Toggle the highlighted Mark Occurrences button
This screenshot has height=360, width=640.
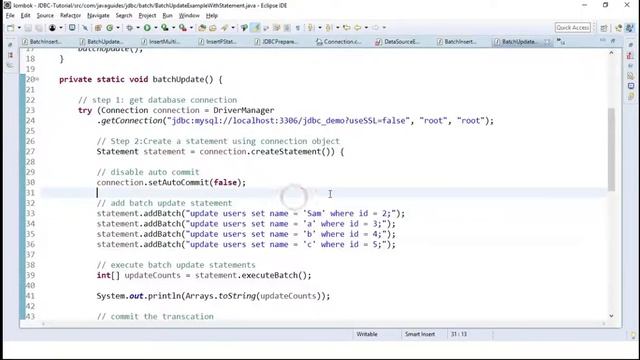point(256,28)
